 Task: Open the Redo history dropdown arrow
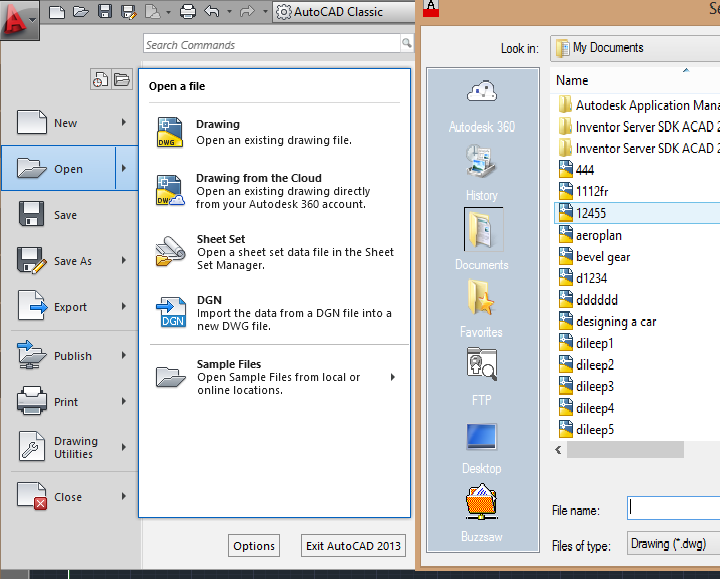[264, 11]
